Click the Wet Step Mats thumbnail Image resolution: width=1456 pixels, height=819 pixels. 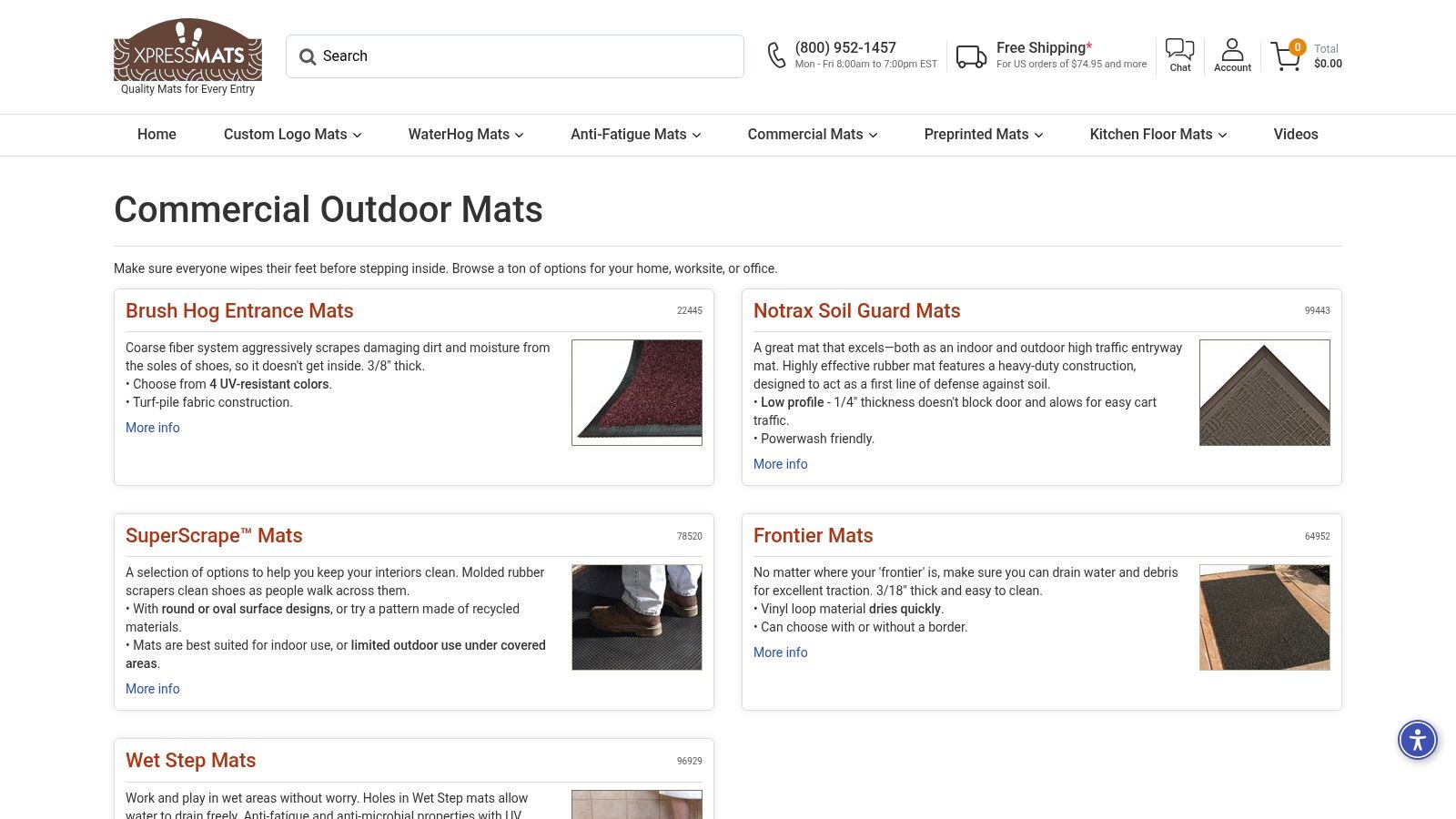[637, 804]
